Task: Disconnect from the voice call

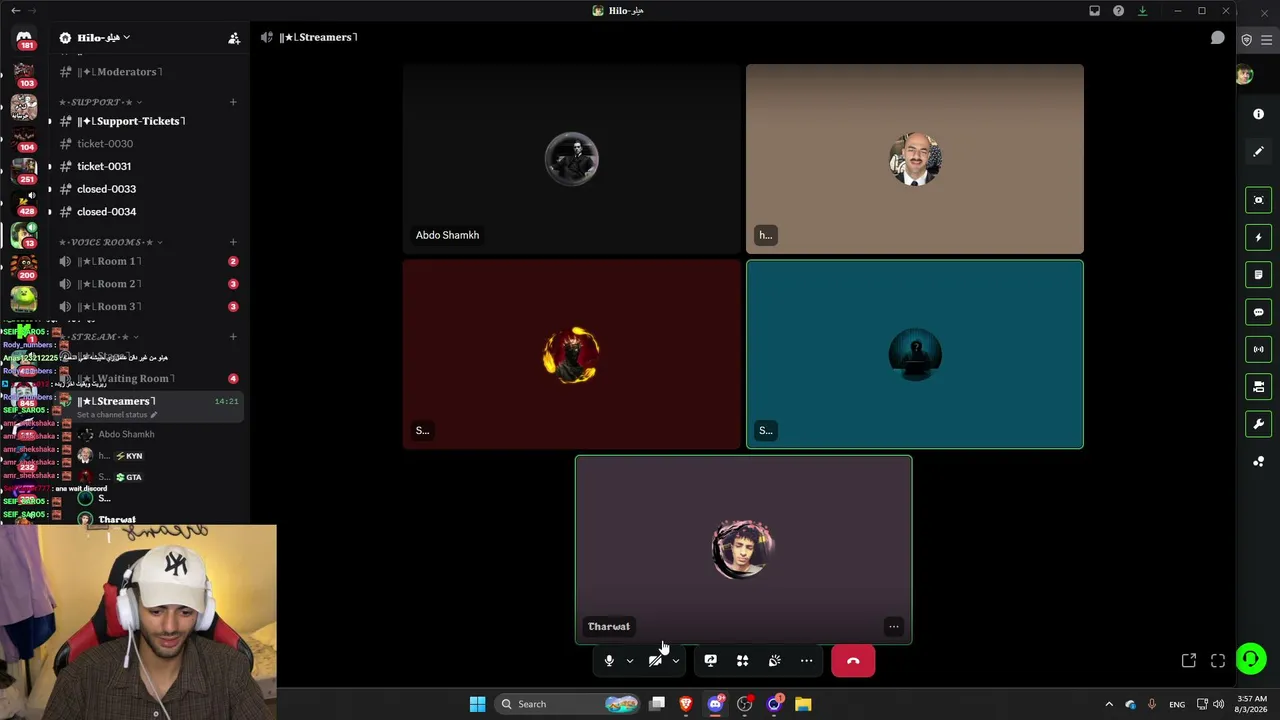Action: (853, 661)
